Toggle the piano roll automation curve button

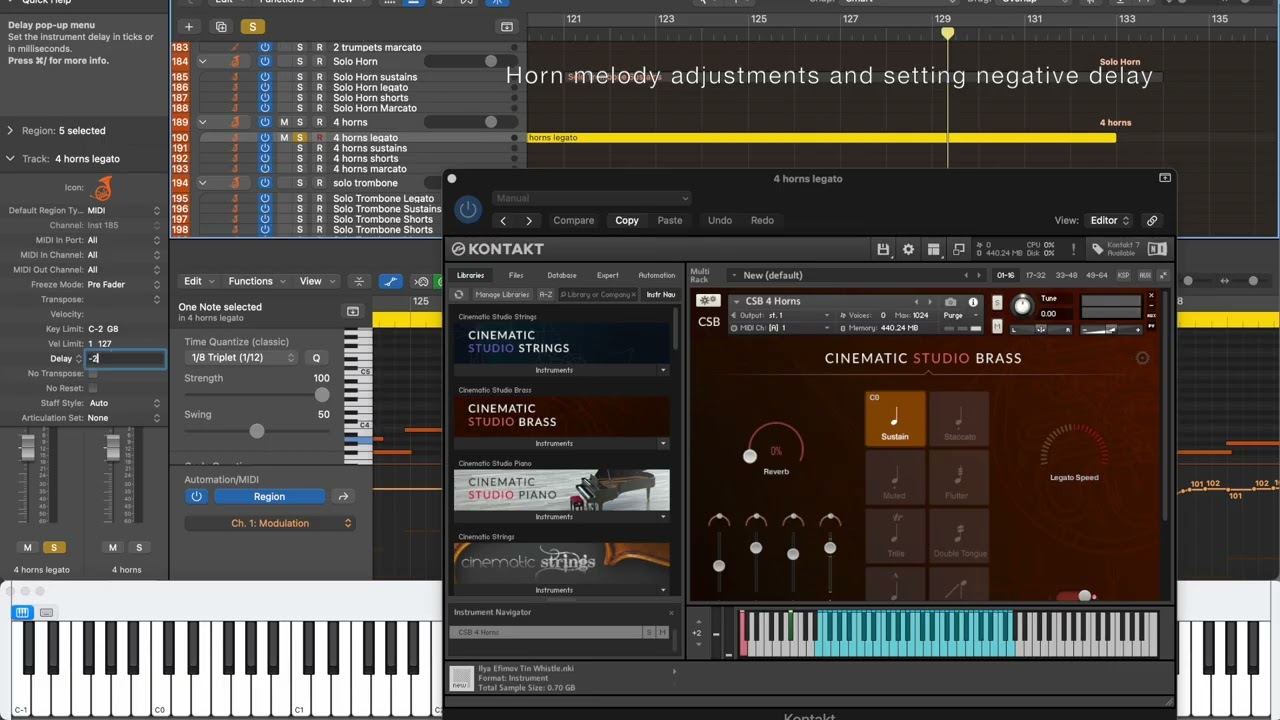click(x=391, y=282)
